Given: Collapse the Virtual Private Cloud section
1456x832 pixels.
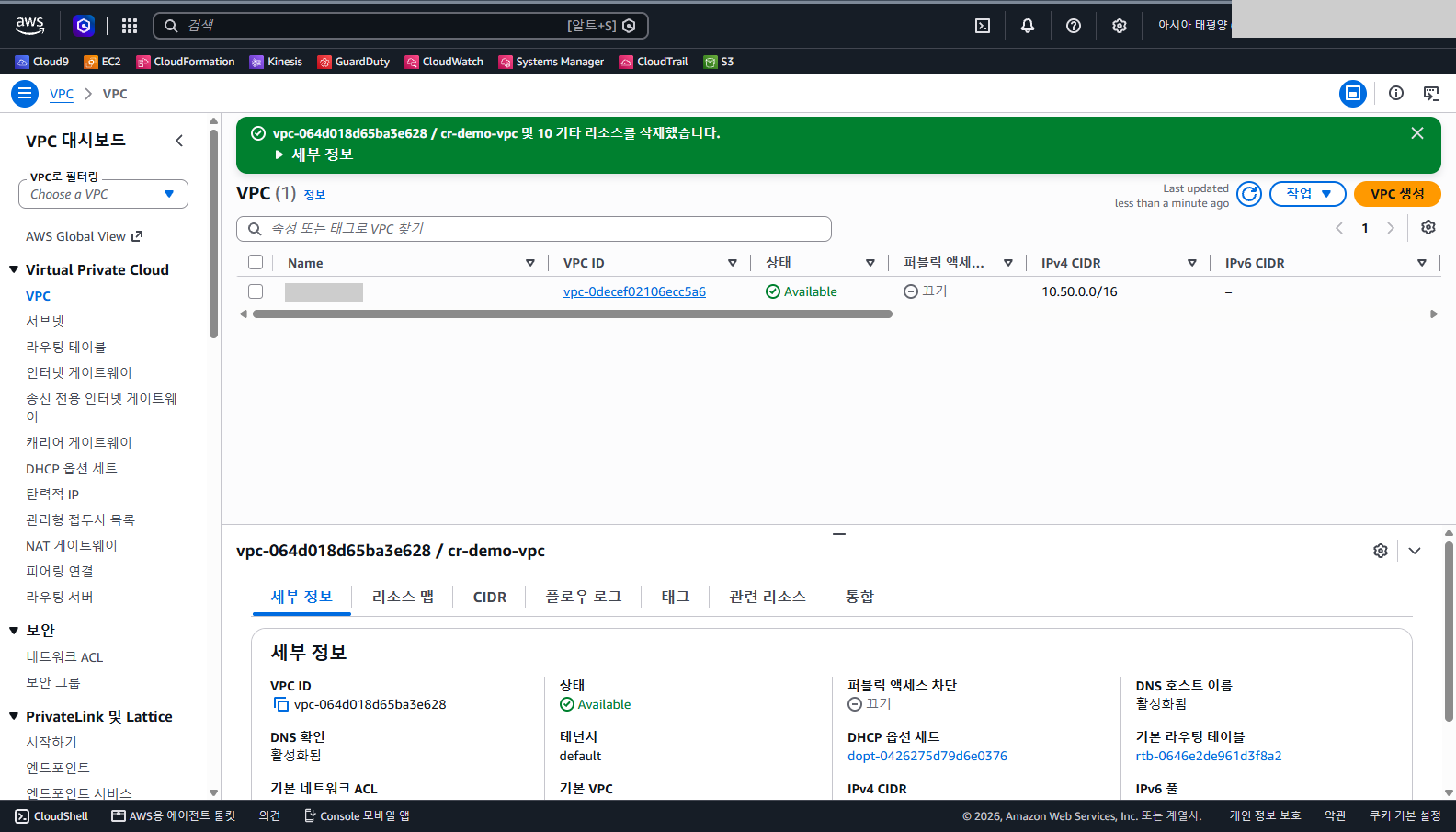Looking at the screenshot, I should (14, 269).
